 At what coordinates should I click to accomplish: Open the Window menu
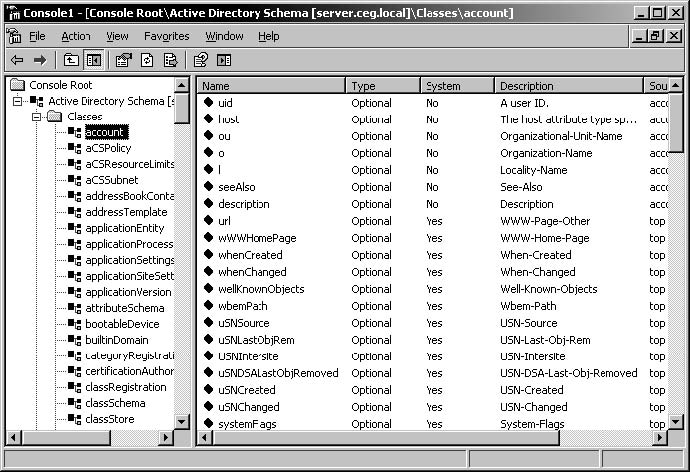point(224,36)
